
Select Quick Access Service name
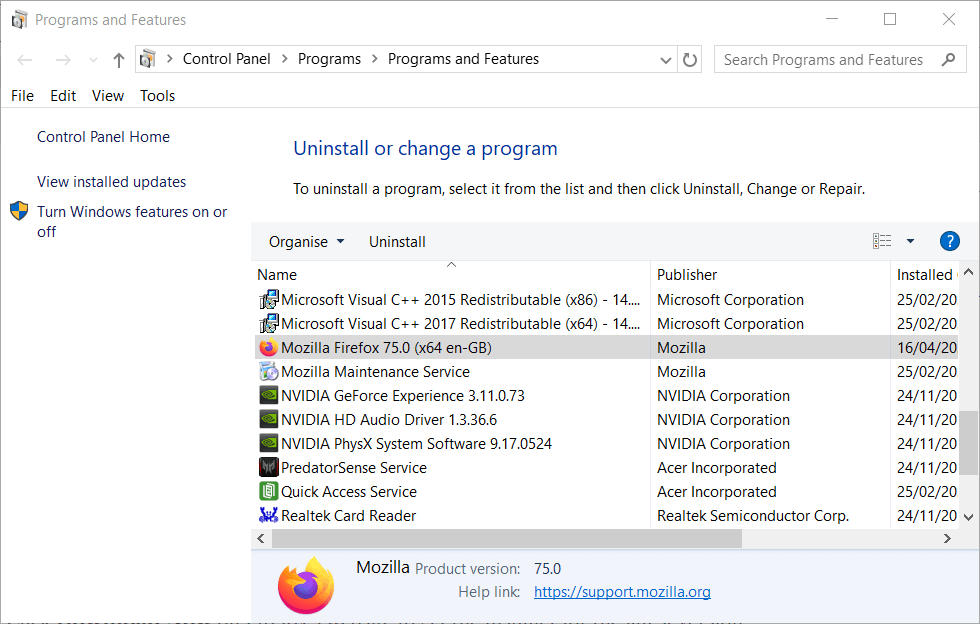[x=349, y=491]
